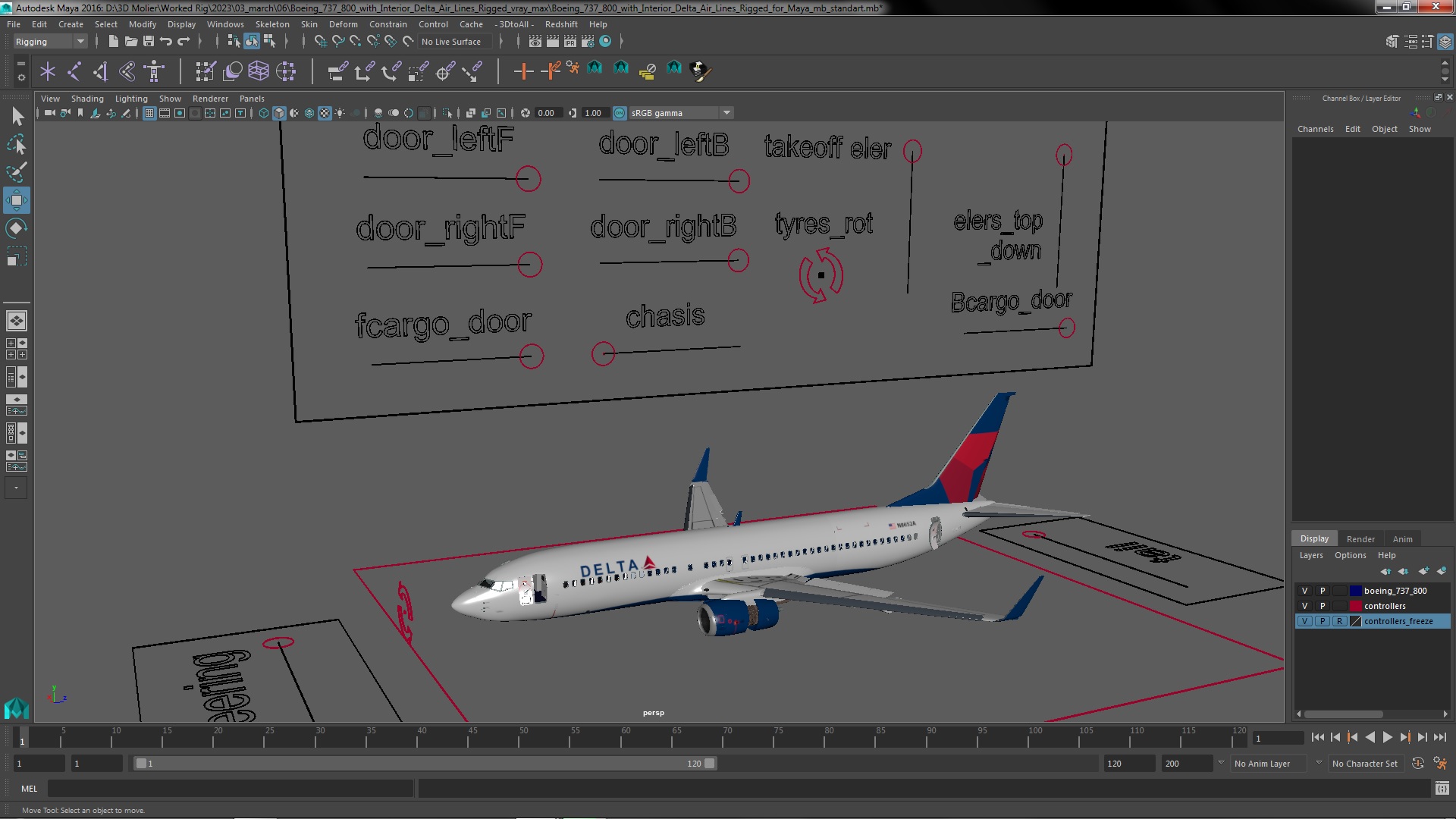Image resolution: width=1456 pixels, height=819 pixels.
Task: Switch to the Anim layer tab
Action: (1402, 539)
